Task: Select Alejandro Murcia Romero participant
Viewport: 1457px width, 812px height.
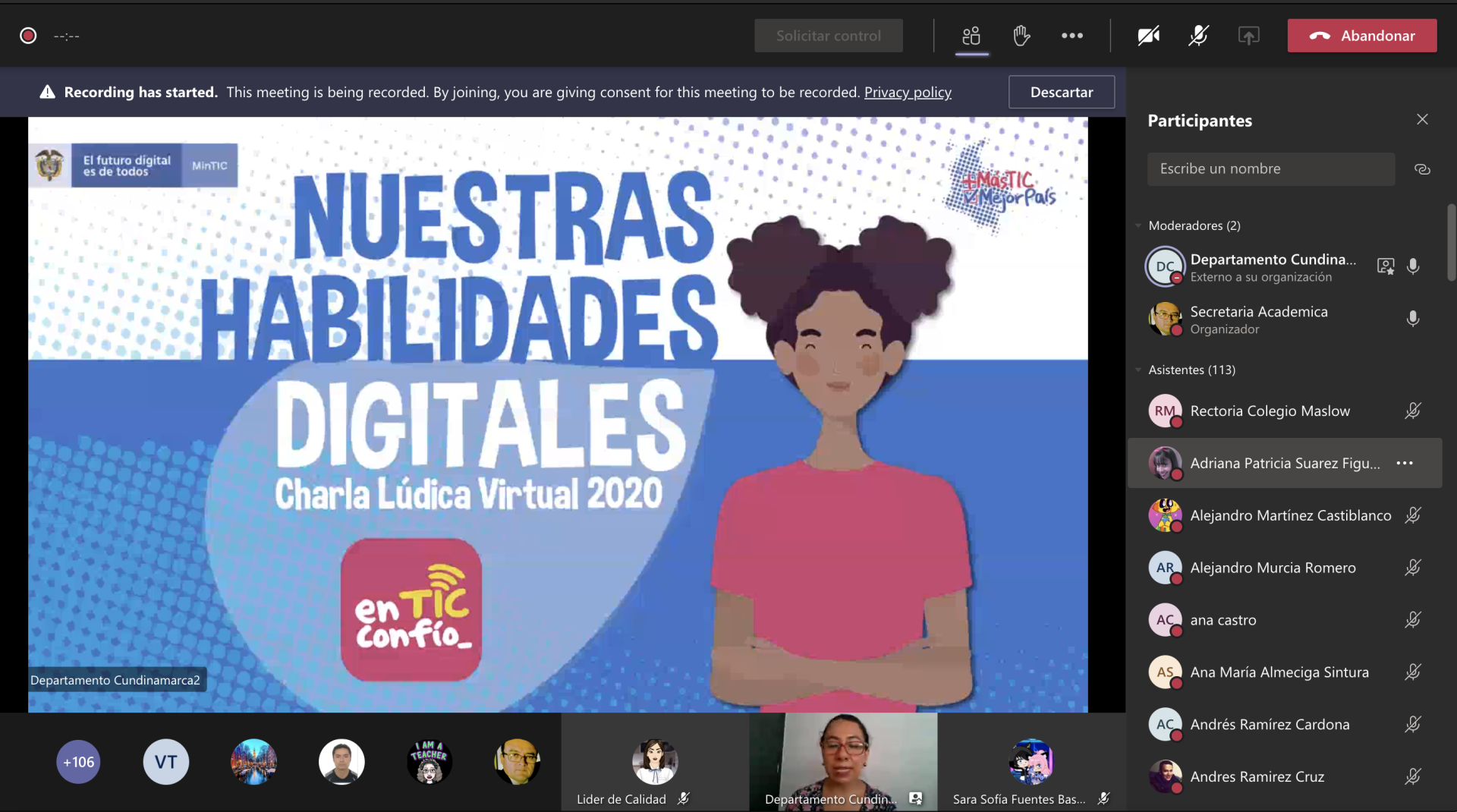Action: (x=1285, y=568)
